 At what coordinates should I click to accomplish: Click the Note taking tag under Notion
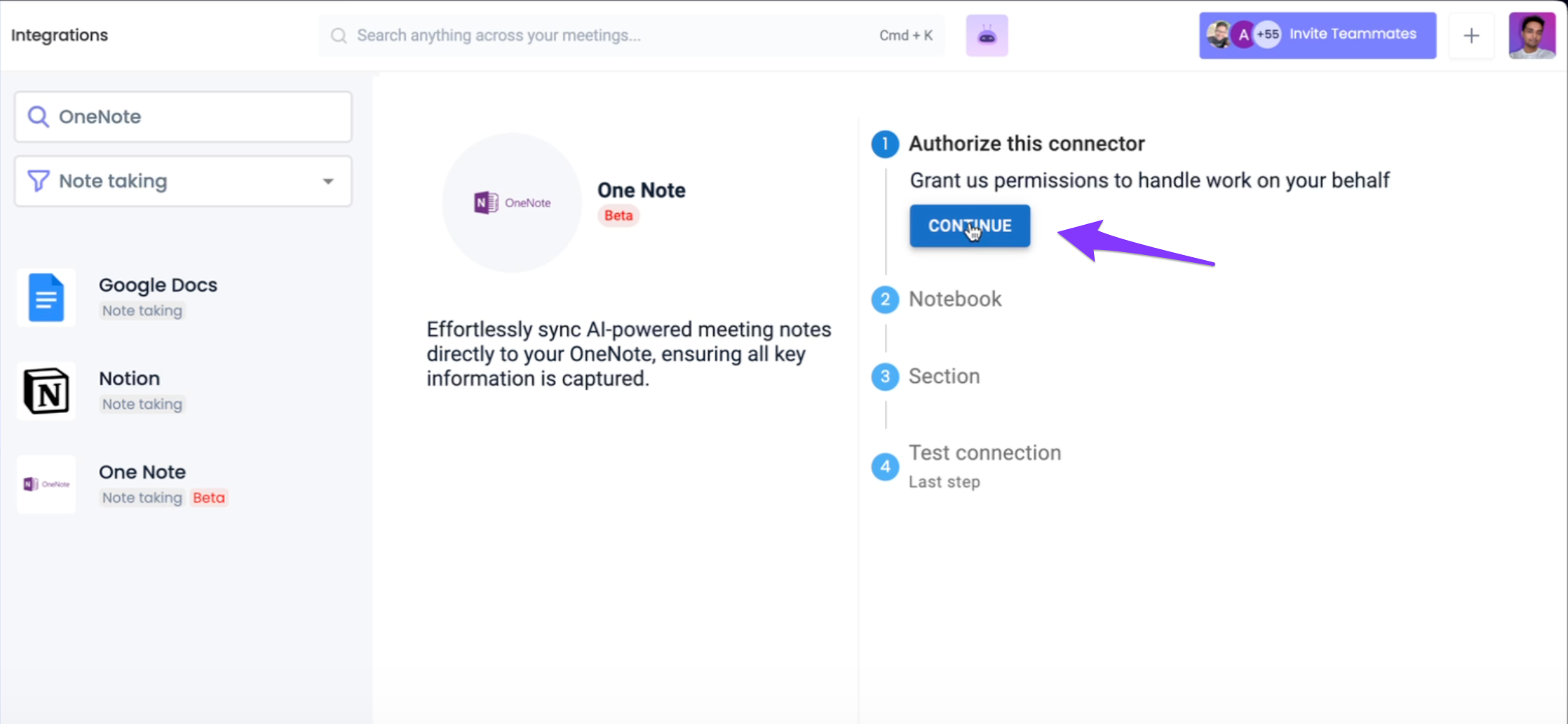tap(142, 404)
